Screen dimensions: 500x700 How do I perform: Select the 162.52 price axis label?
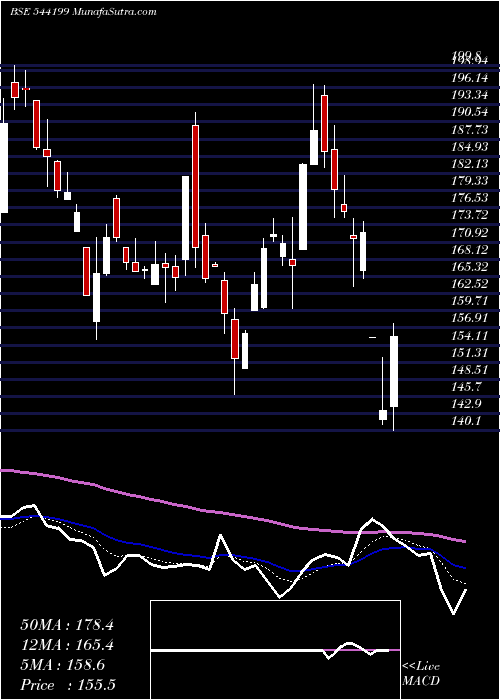click(471, 283)
